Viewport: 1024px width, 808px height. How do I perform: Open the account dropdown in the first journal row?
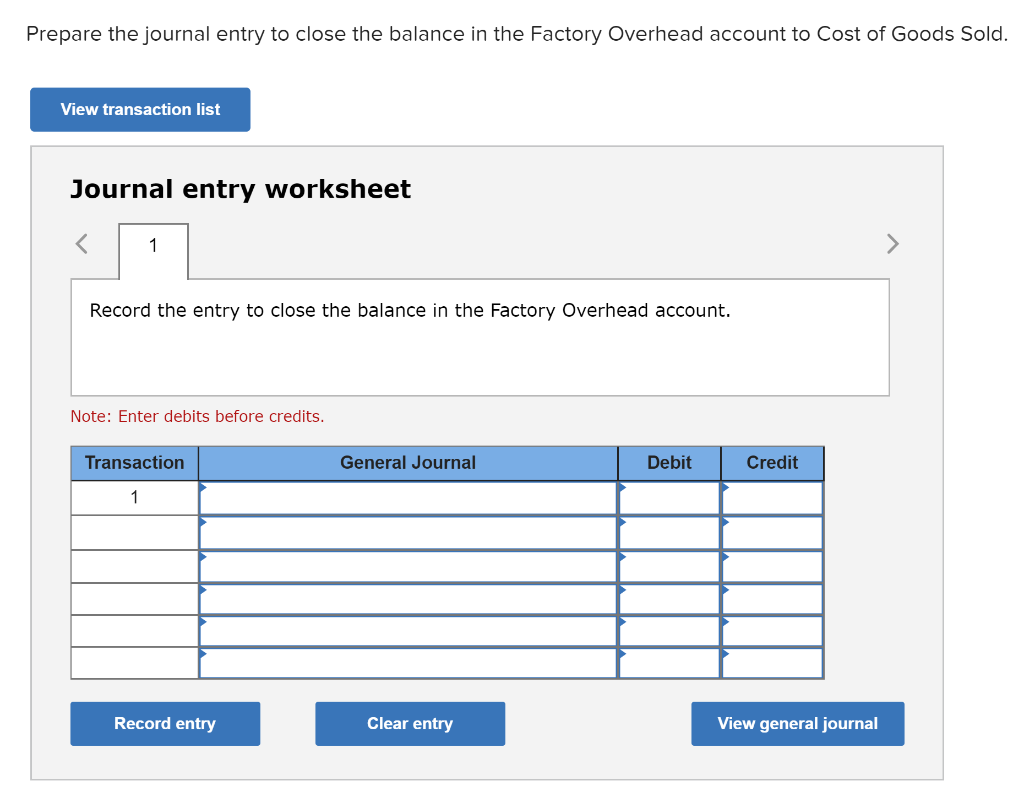pyautogui.click(x=205, y=490)
